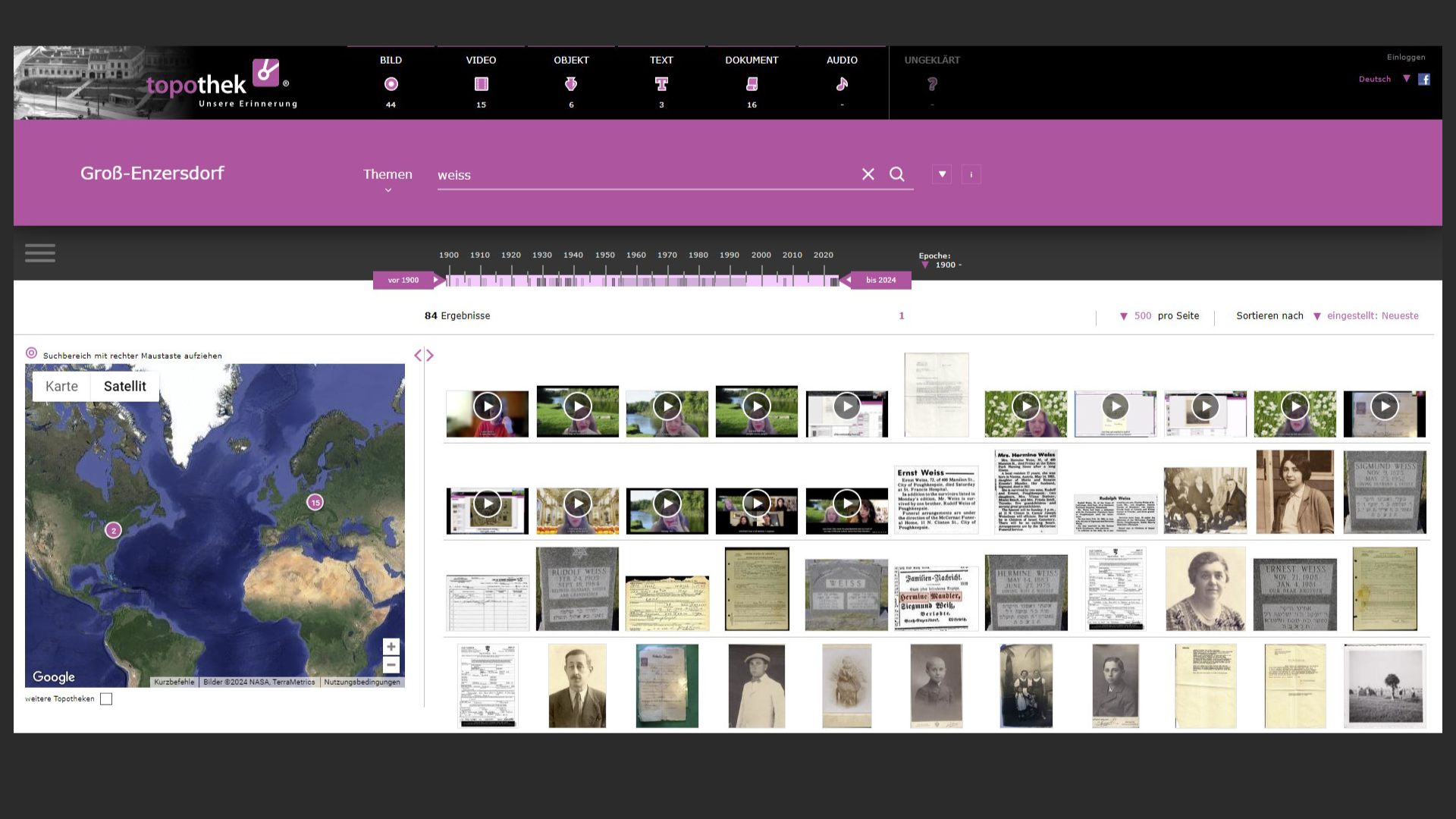The height and width of the screenshot is (819, 1456).
Task: Click the bis 2024 timeline button
Action: click(x=880, y=281)
